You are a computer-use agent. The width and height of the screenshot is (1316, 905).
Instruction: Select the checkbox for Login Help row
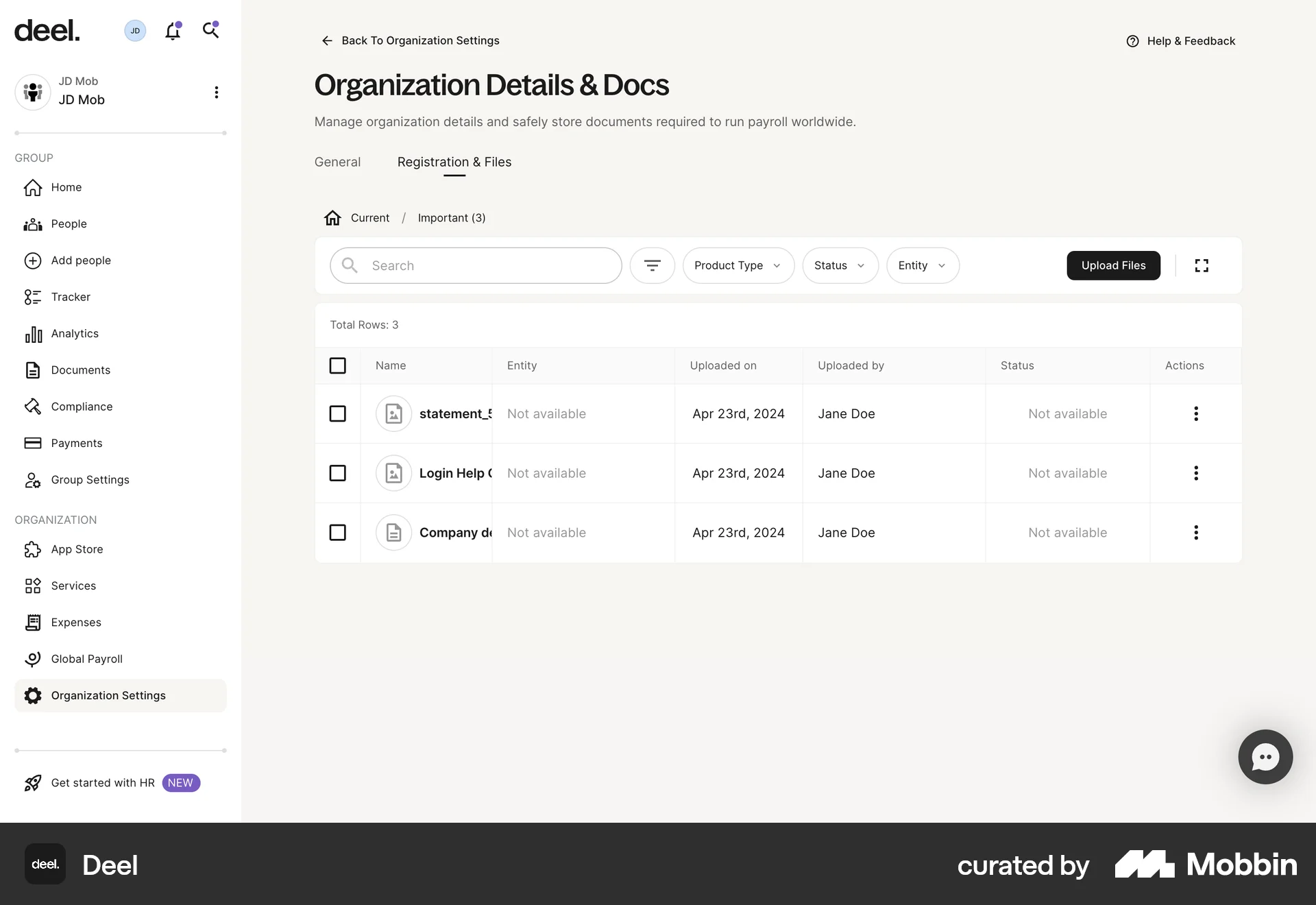338,473
